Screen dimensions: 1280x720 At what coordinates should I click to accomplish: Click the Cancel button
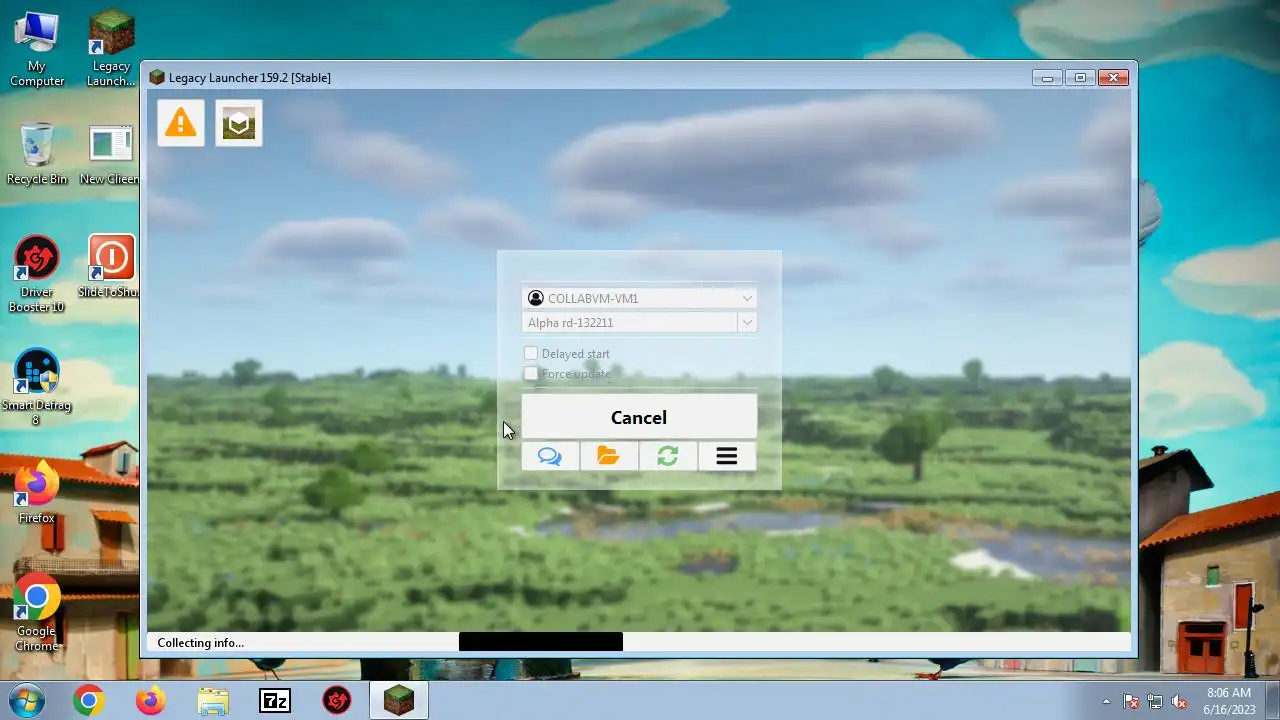639,417
